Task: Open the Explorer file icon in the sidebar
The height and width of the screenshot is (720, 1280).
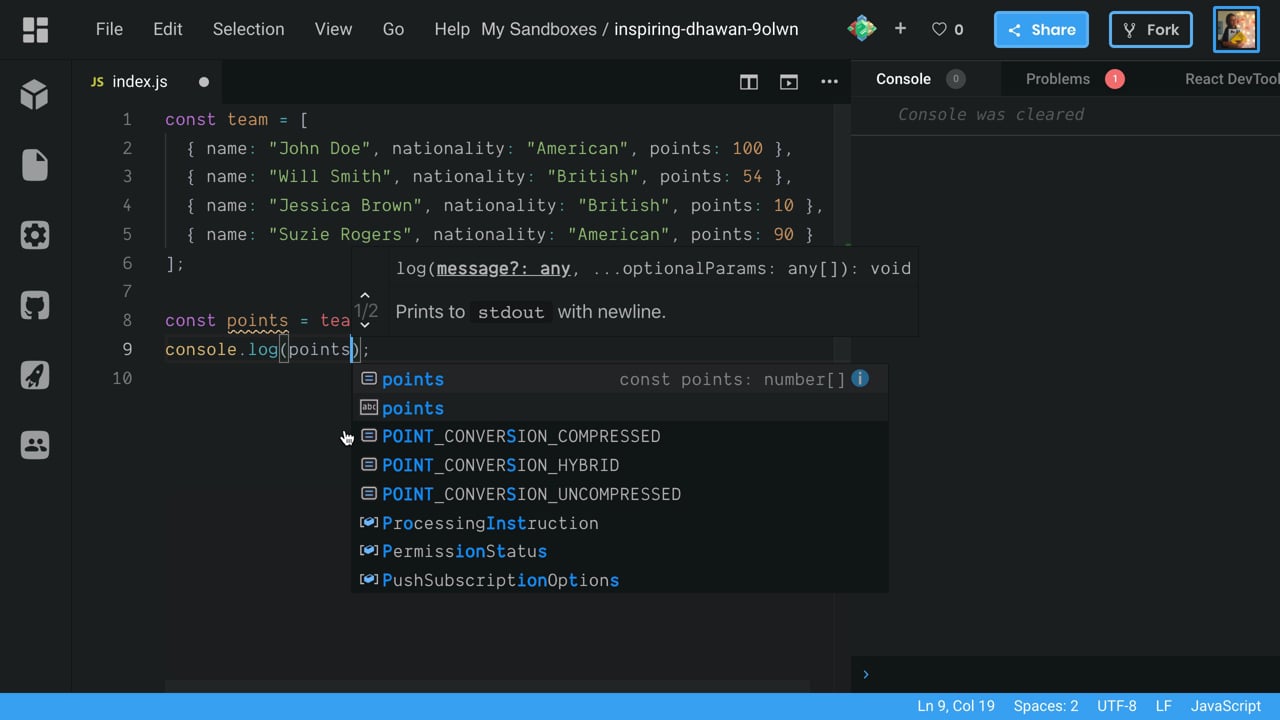Action: pyautogui.click(x=35, y=165)
